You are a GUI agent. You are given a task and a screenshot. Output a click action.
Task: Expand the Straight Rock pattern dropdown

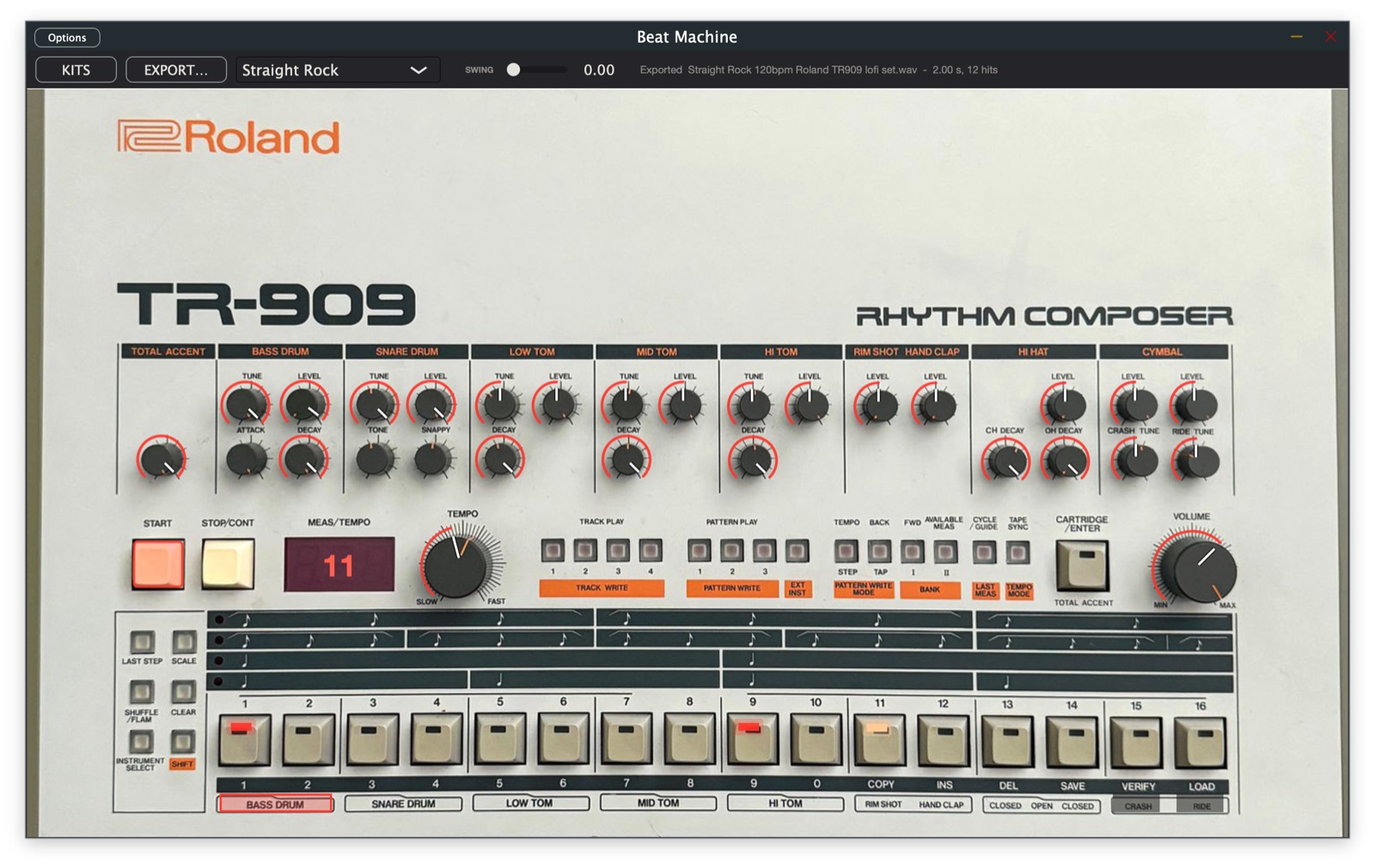pos(338,70)
